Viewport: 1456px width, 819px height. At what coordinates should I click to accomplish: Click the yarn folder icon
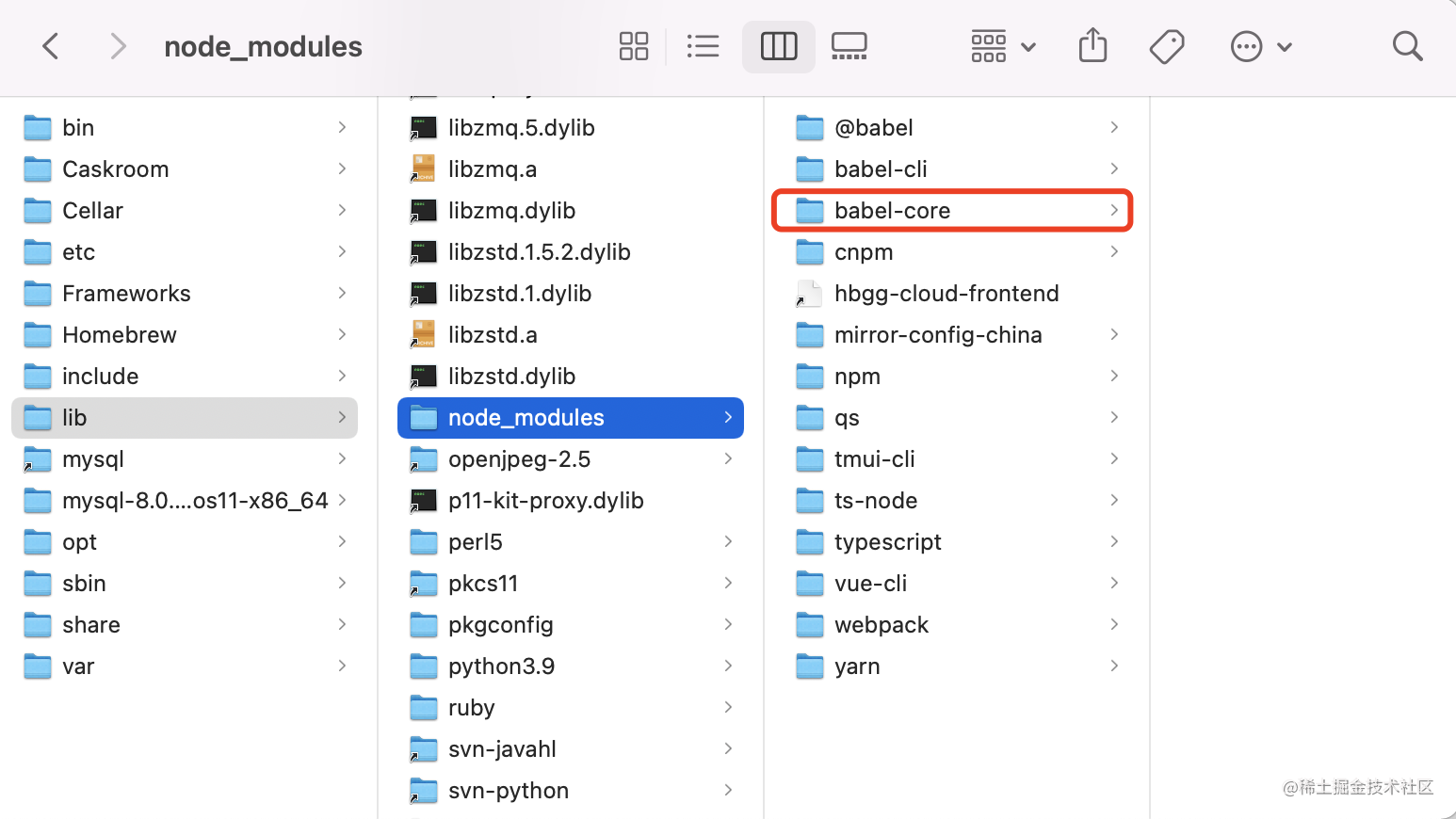point(810,666)
